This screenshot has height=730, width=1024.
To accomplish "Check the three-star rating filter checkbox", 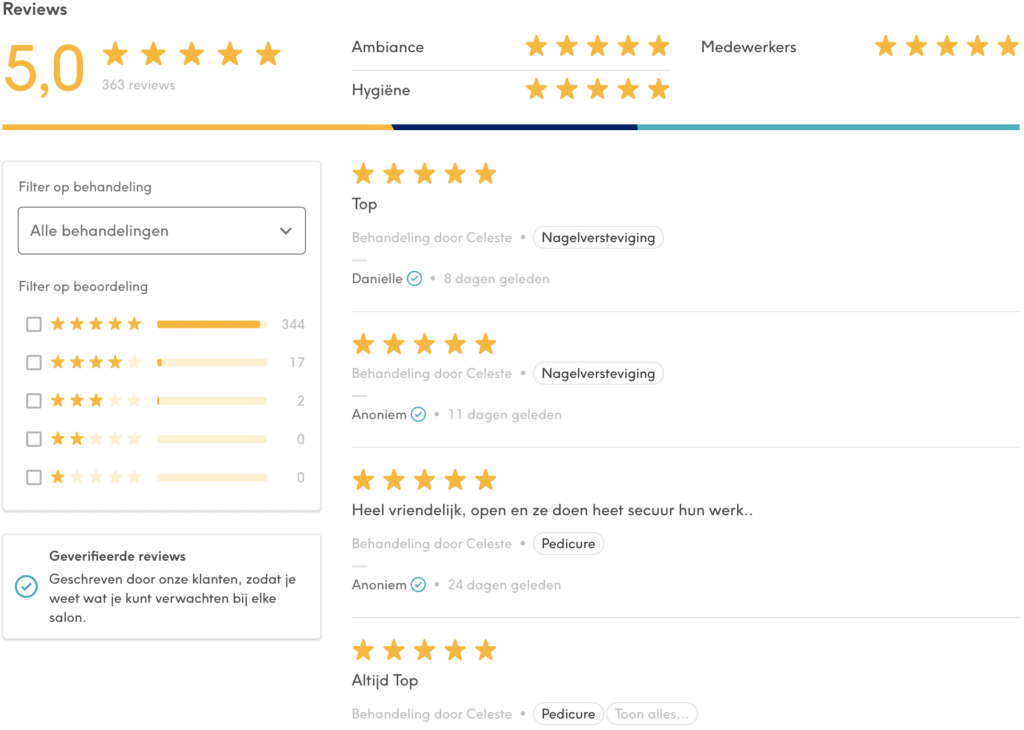I will pos(34,400).
